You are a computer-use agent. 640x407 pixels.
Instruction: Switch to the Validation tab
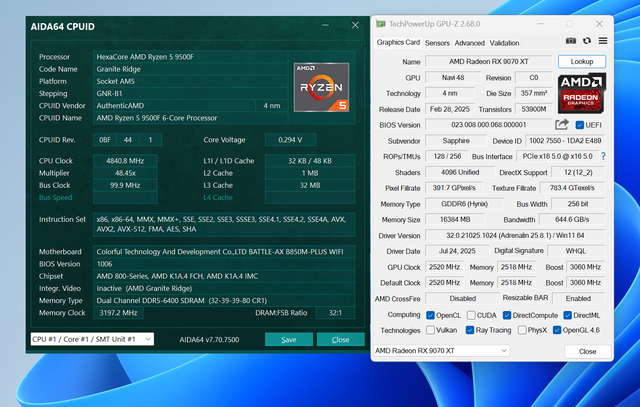(x=504, y=43)
